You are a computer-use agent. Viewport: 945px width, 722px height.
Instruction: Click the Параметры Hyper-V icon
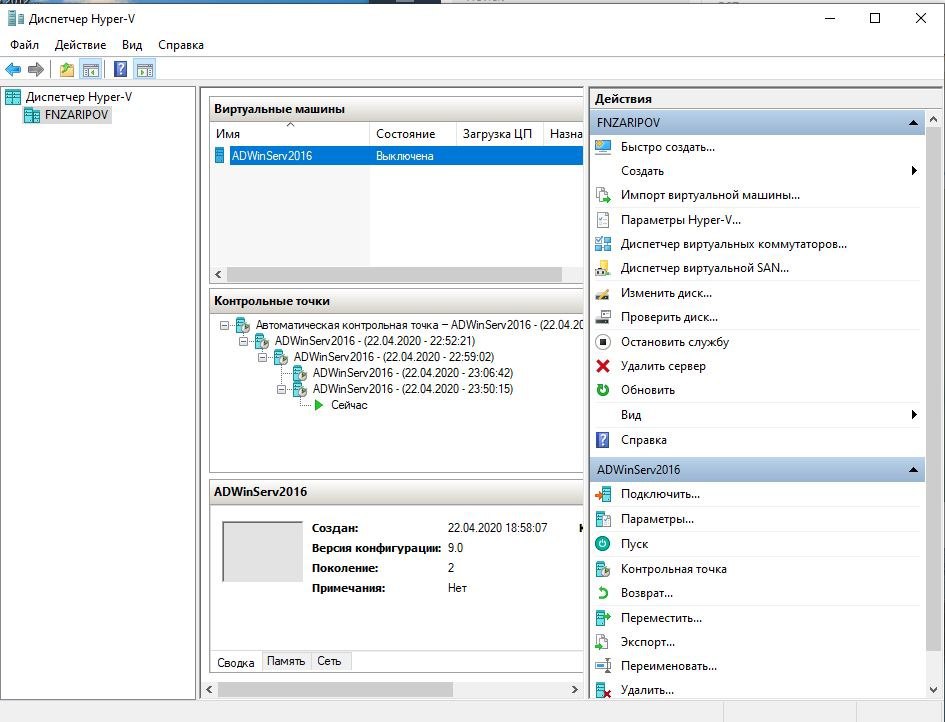coord(603,220)
